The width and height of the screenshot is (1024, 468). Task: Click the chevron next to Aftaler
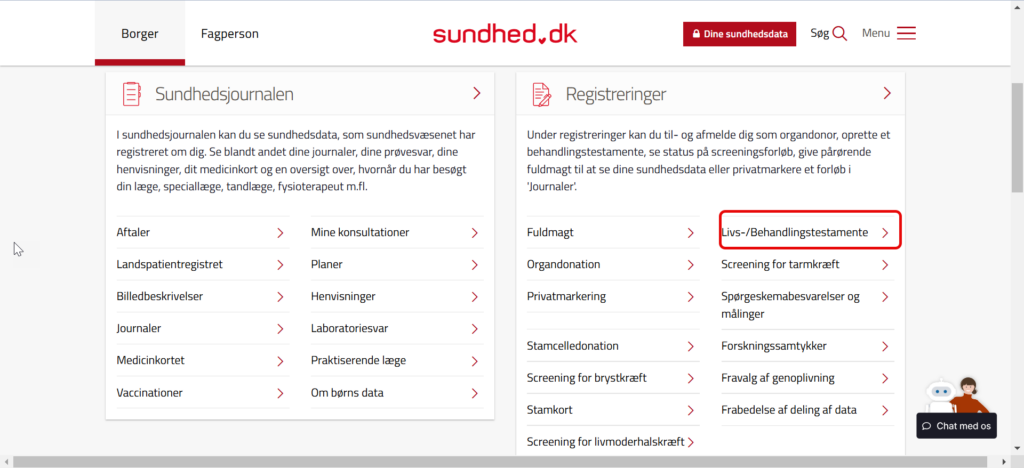tap(280, 233)
